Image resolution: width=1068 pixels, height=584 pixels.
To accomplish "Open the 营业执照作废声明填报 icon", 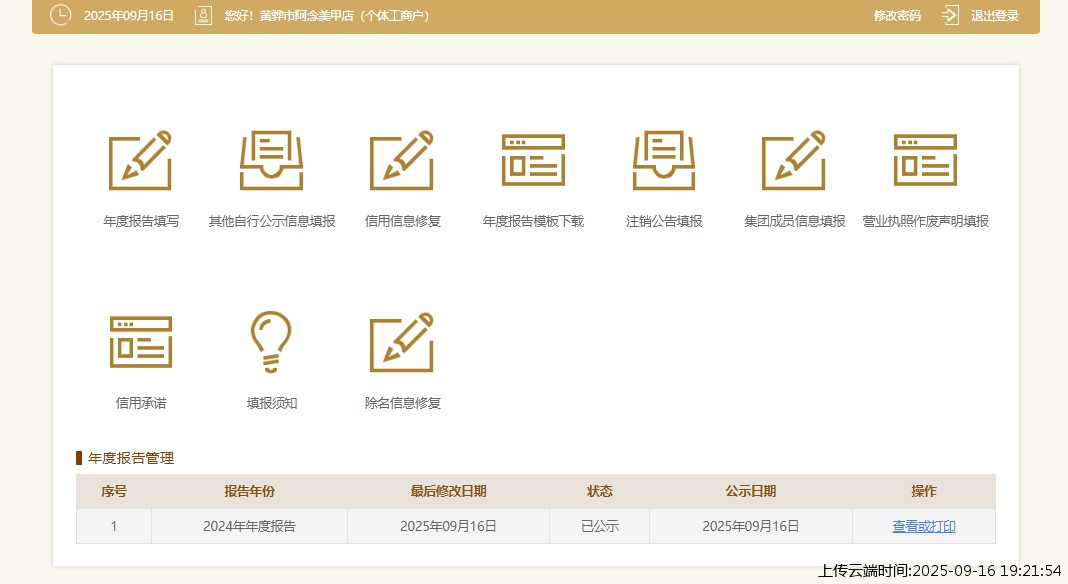I will (x=925, y=160).
